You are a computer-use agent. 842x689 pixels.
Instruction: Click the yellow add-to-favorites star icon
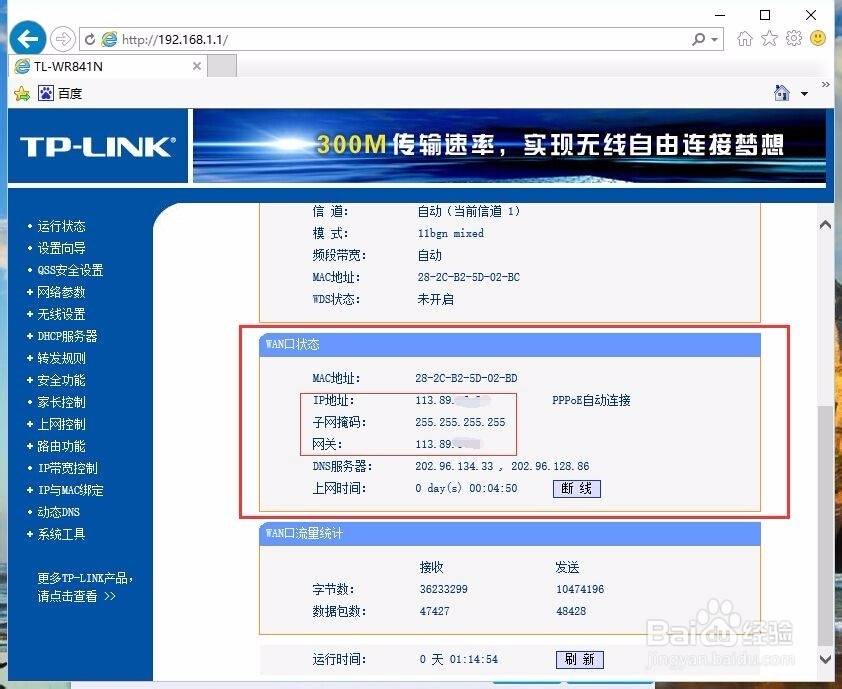click(20, 92)
